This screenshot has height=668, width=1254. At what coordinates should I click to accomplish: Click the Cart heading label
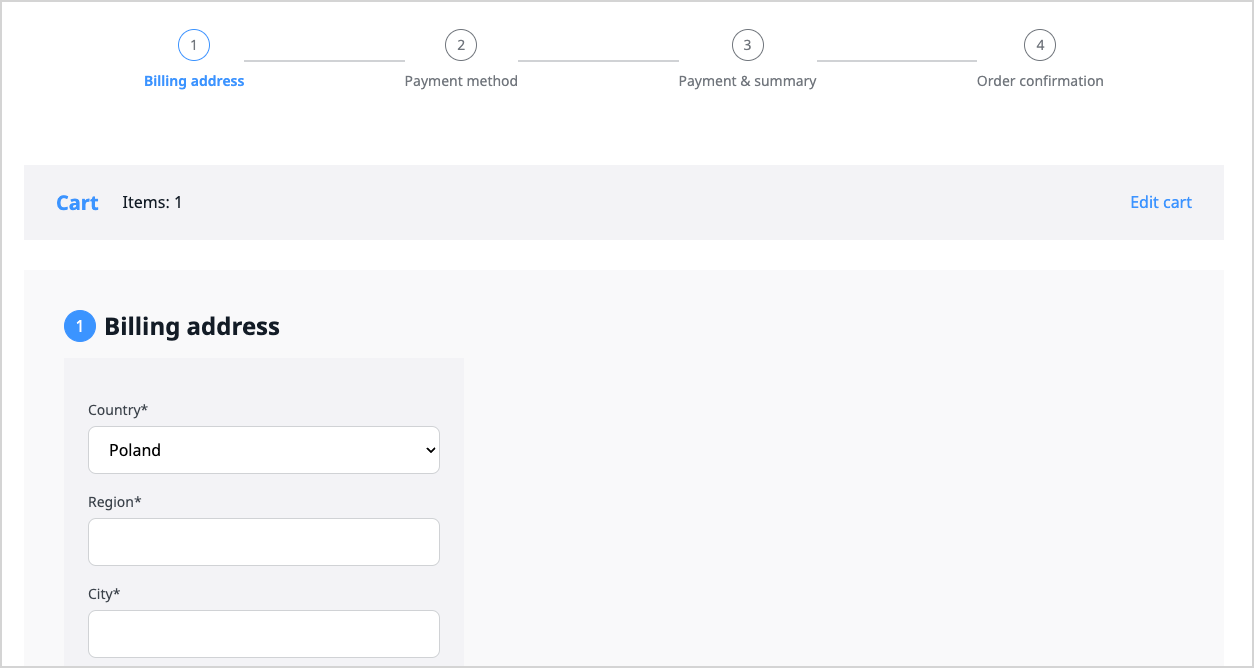point(77,202)
